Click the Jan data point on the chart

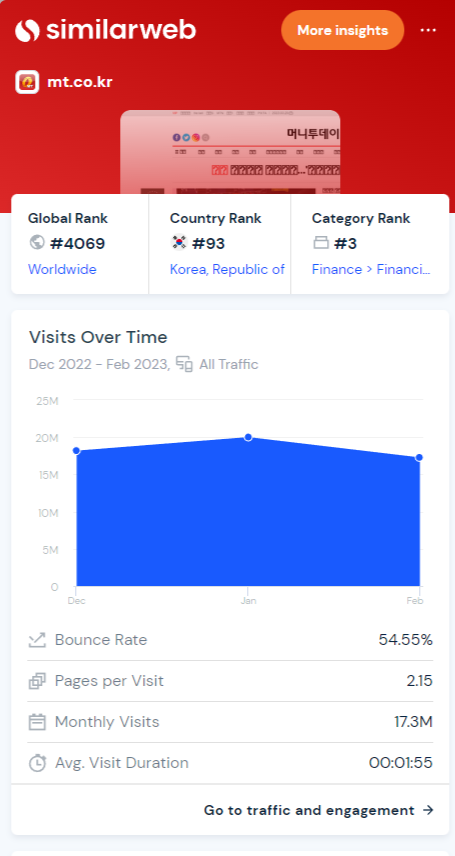pyautogui.click(x=248, y=437)
